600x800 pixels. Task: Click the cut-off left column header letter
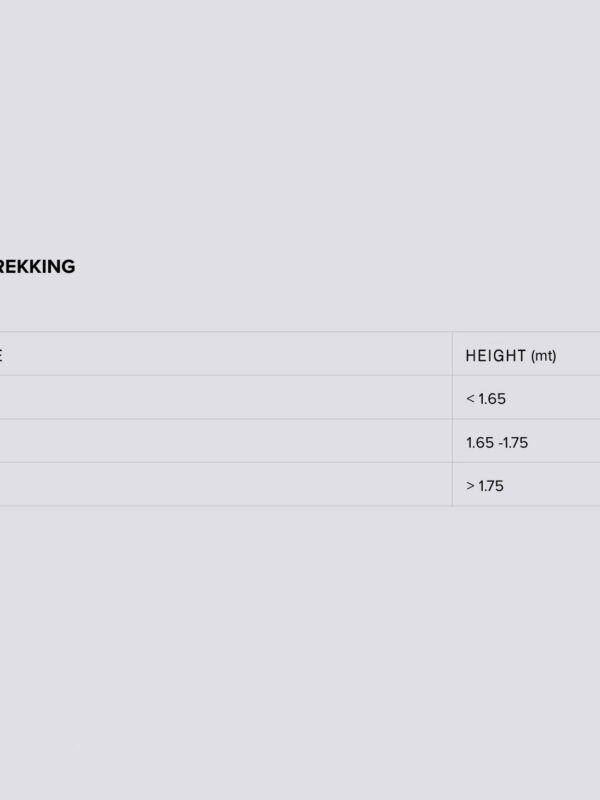[1, 355]
